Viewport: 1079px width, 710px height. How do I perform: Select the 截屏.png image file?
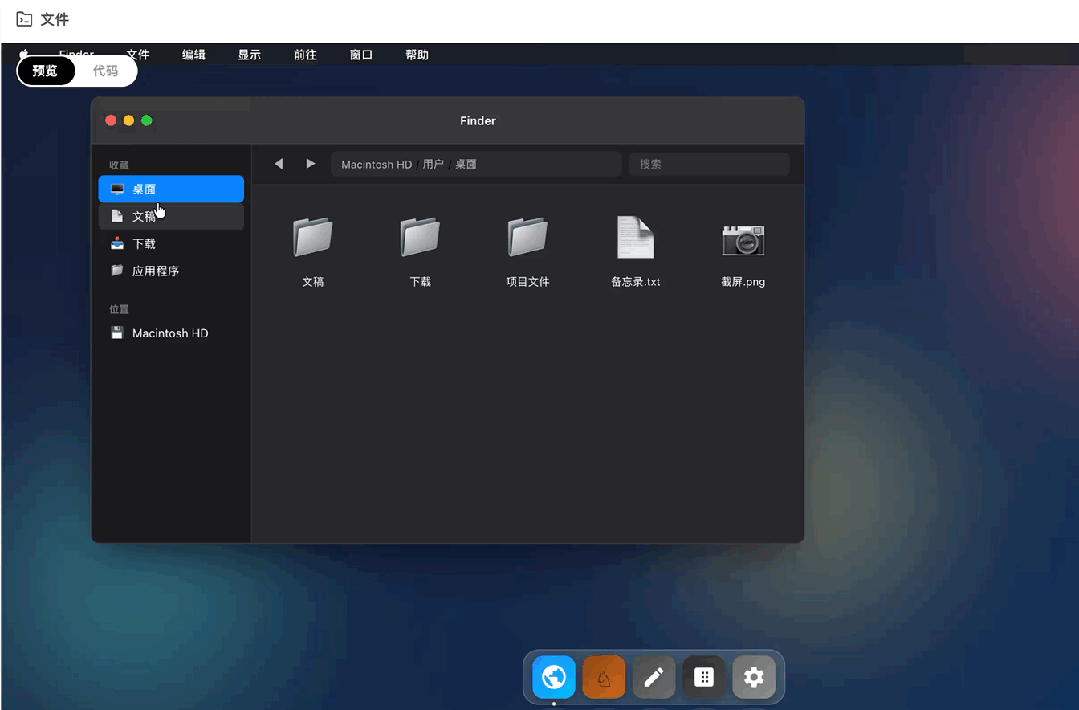tap(743, 238)
